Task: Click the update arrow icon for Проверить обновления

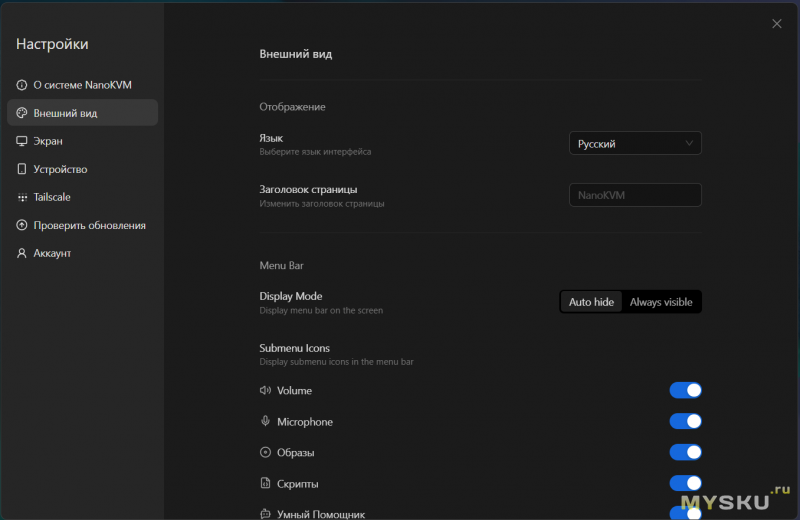Action: (x=22, y=226)
